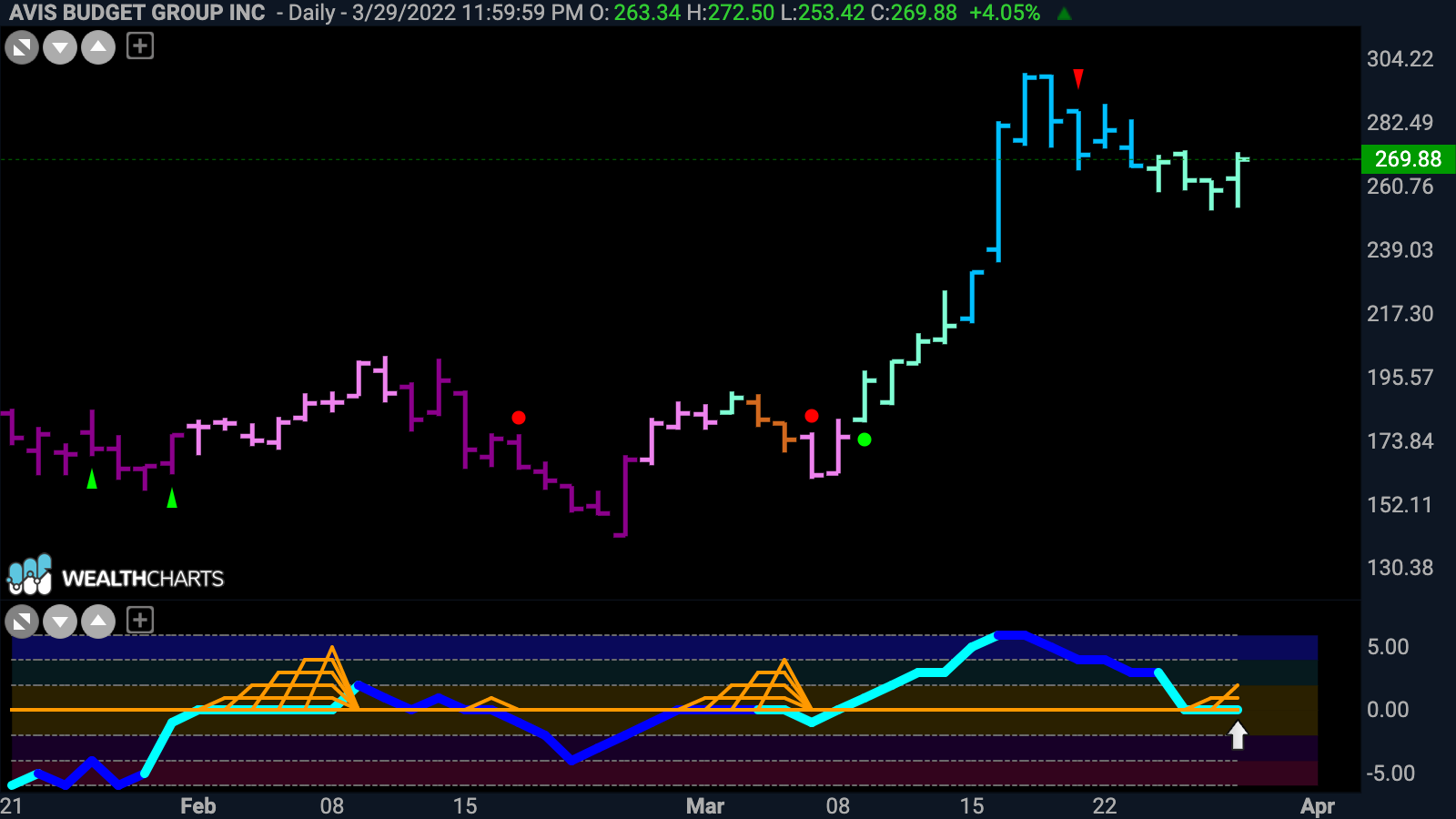1456x819 pixels.
Task: Click the red down-arrow signal near price peak
Action: (1078, 79)
